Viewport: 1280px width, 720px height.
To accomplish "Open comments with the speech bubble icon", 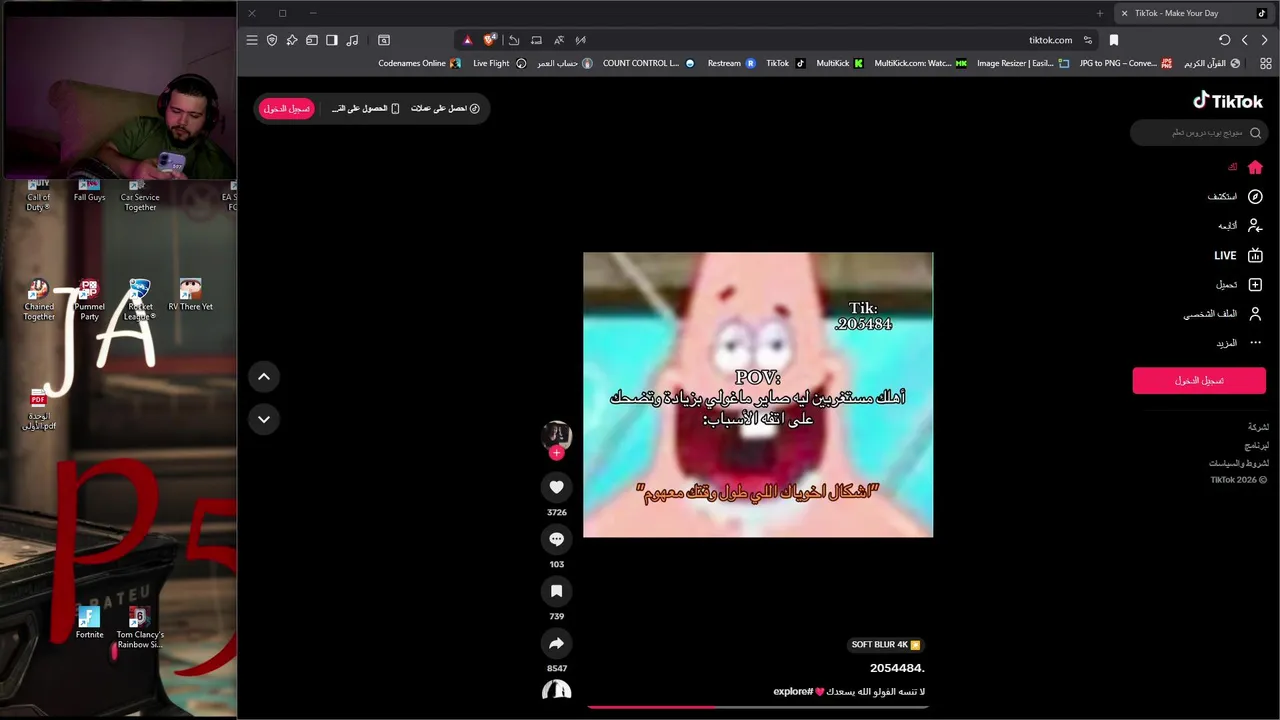I will (557, 539).
